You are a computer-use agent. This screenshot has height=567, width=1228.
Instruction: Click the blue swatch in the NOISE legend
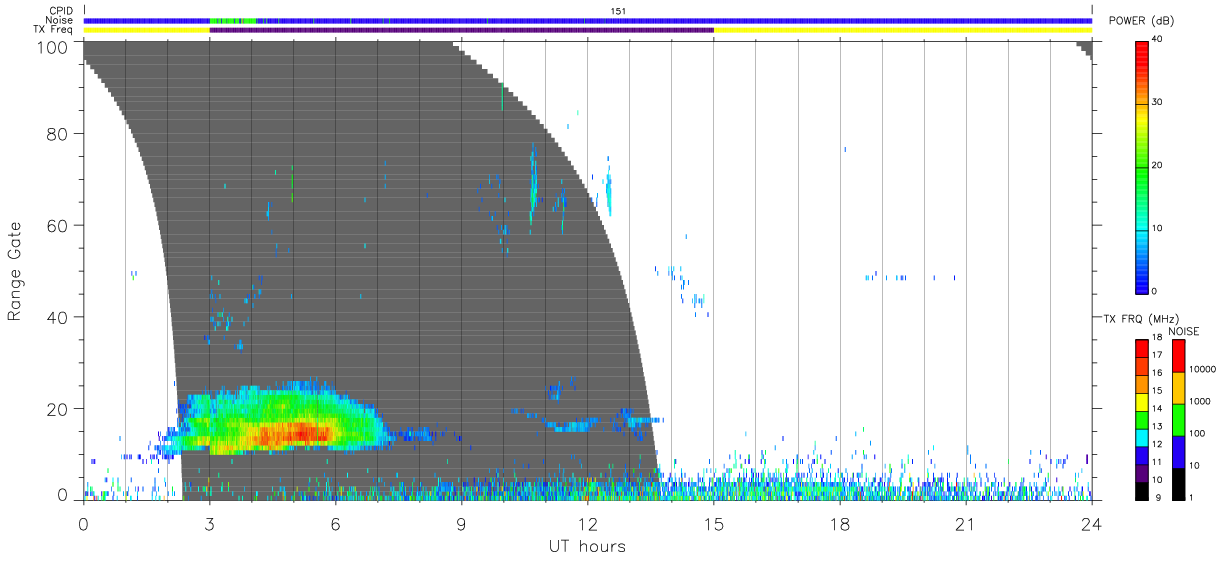pyautogui.click(x=1178, y=451)
